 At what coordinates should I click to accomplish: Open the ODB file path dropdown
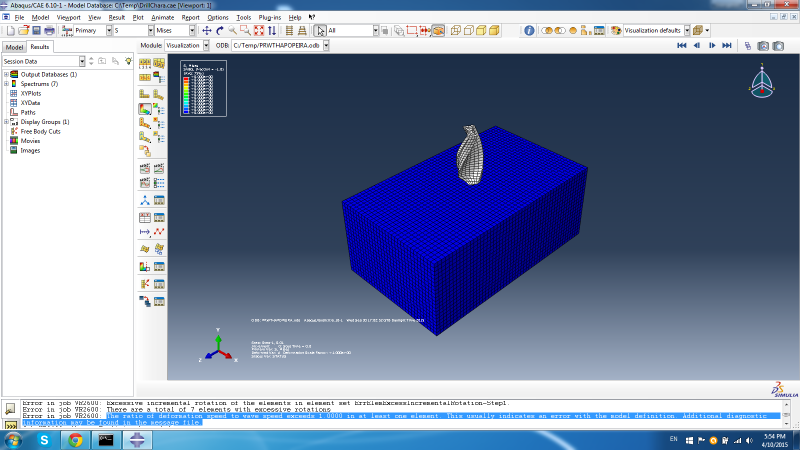pos(326,45)
